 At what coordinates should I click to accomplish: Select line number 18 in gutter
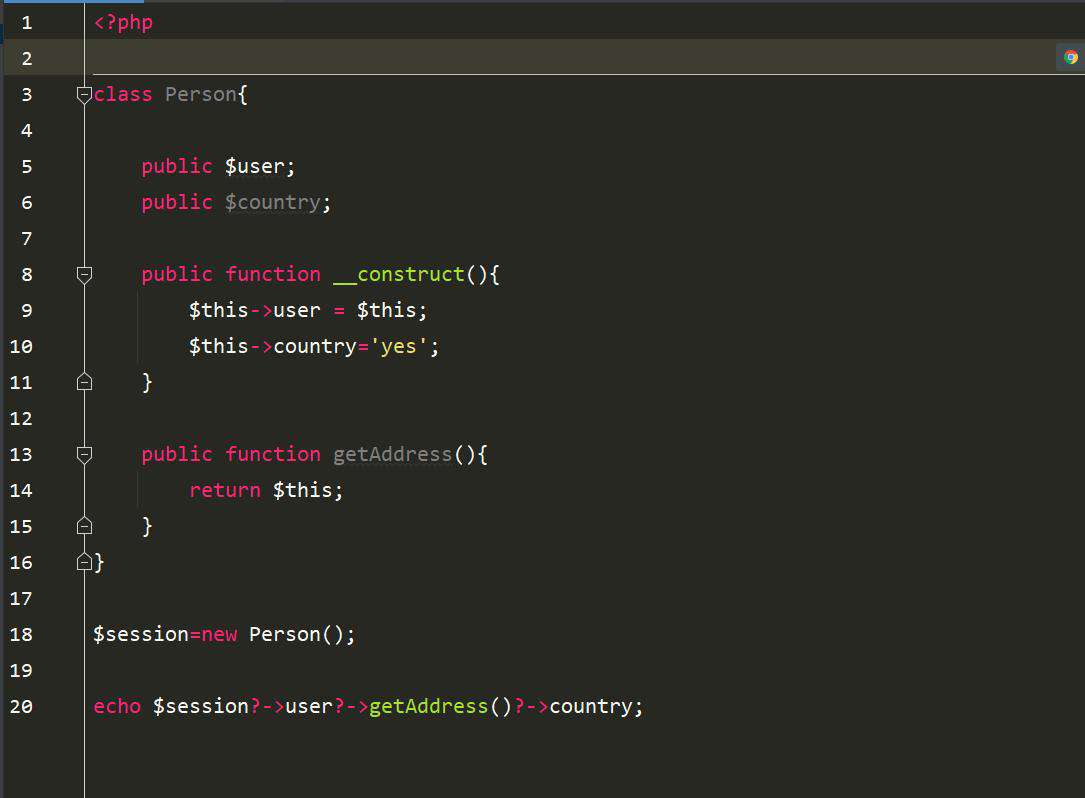21,635
